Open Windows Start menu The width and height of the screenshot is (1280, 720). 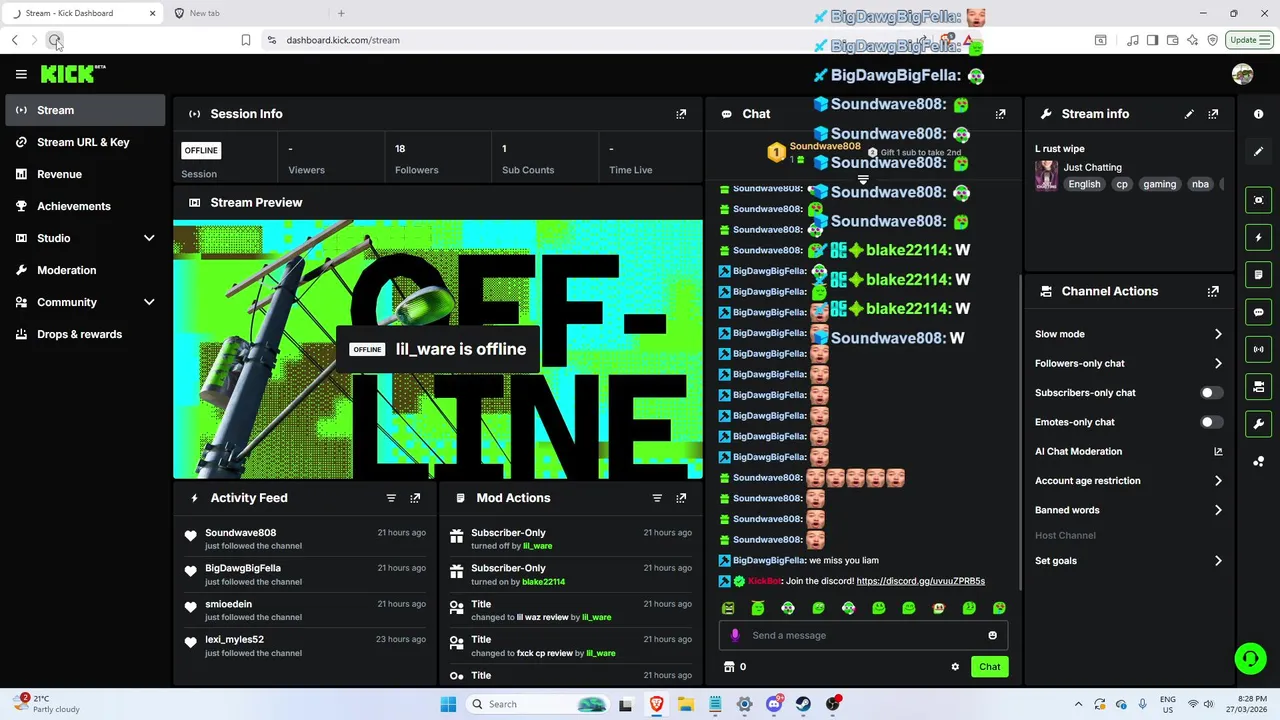(x=448, y=704)
